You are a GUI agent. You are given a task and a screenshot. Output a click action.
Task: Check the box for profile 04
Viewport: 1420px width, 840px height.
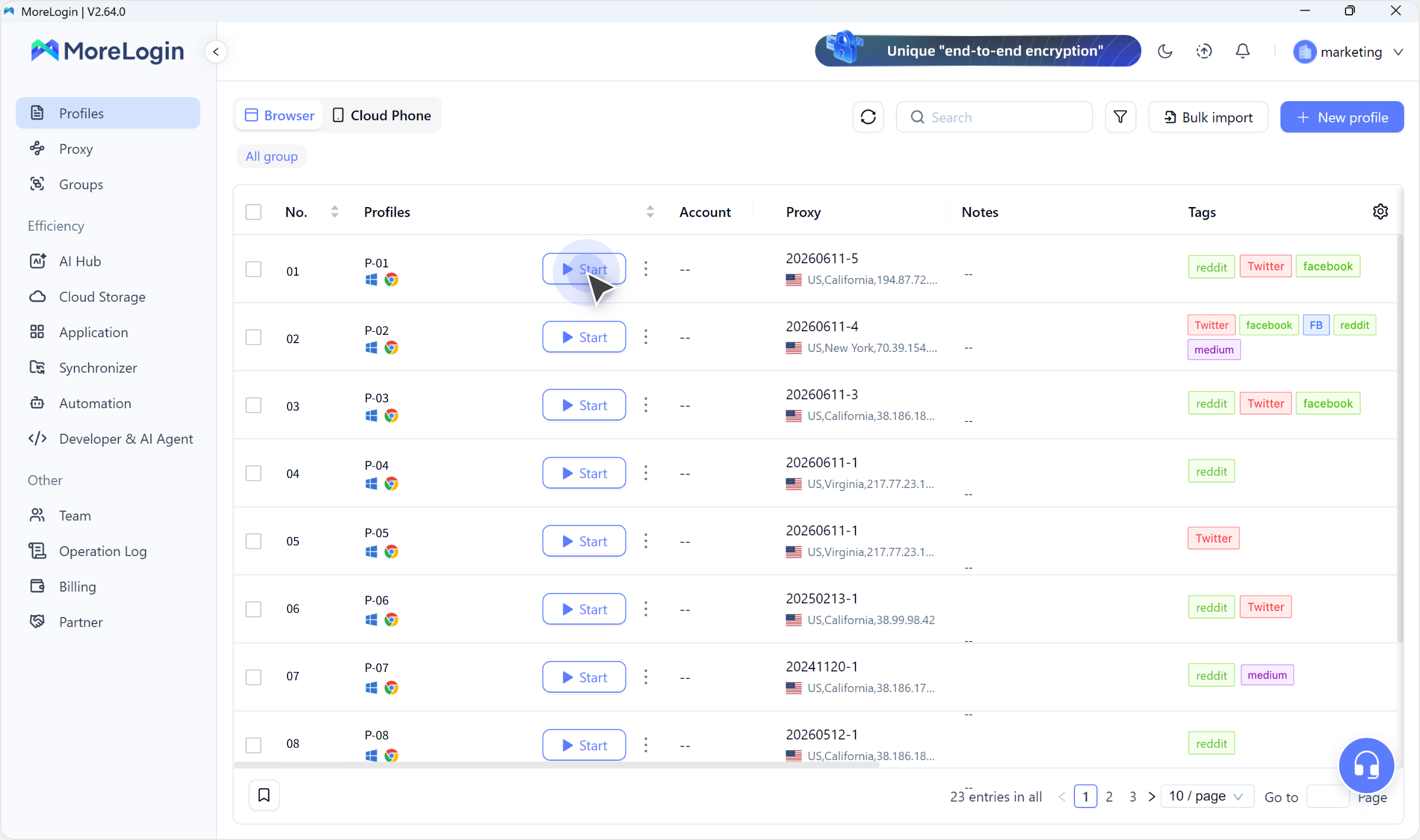pos(253,473)
